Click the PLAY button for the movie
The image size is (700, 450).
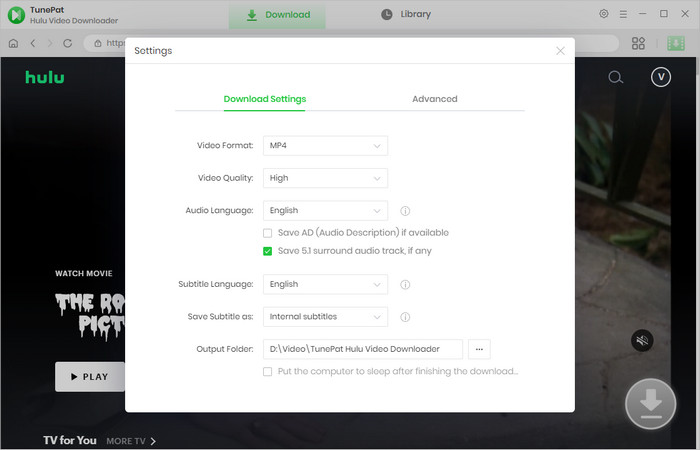[90, 377]
